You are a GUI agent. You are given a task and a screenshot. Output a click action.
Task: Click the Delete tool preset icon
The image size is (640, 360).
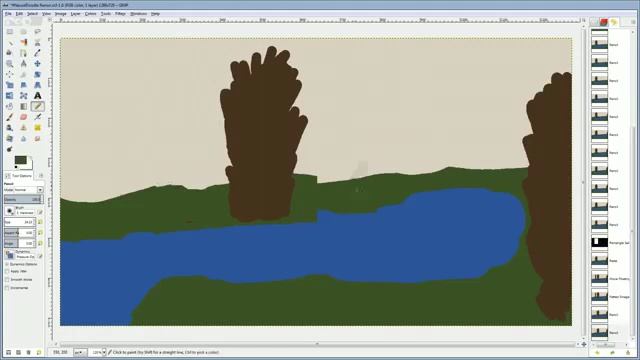[29, 352]
